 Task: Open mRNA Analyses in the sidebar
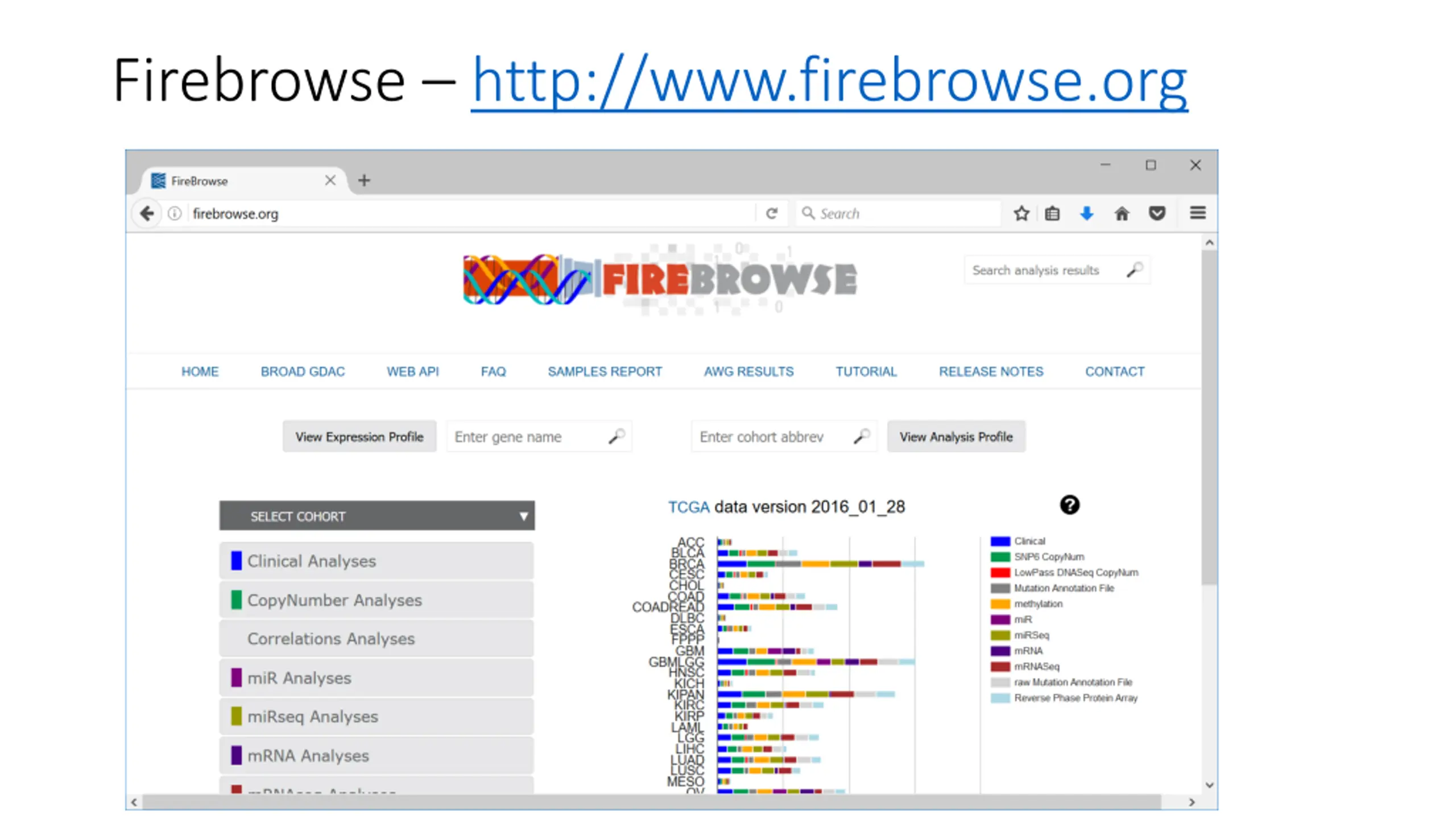click(377, 755)
